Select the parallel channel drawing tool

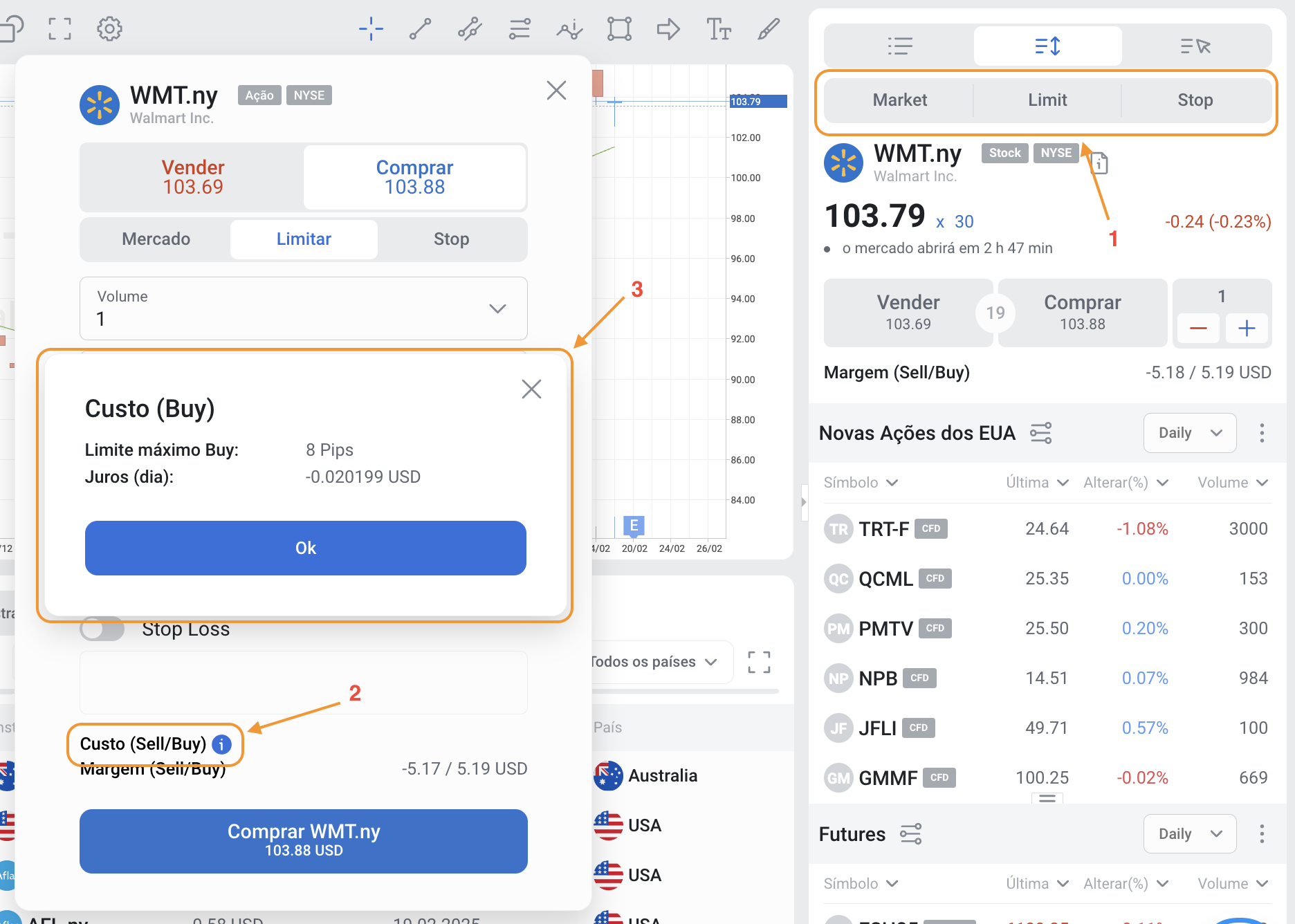470,29
